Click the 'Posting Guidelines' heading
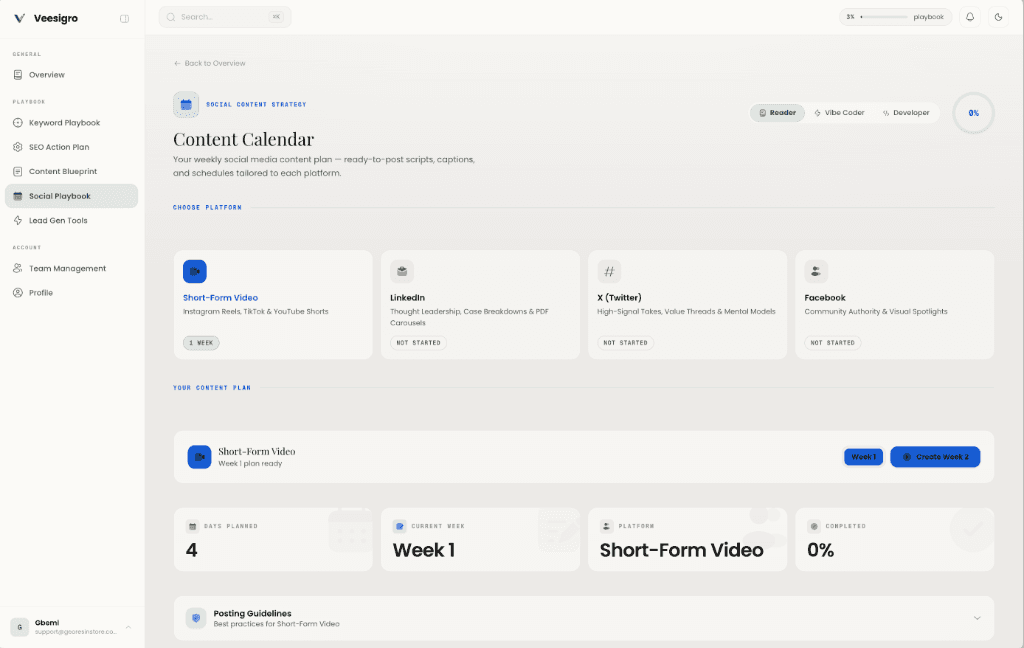The height and width of the screenshot is (648, 1024). [252, 613]
